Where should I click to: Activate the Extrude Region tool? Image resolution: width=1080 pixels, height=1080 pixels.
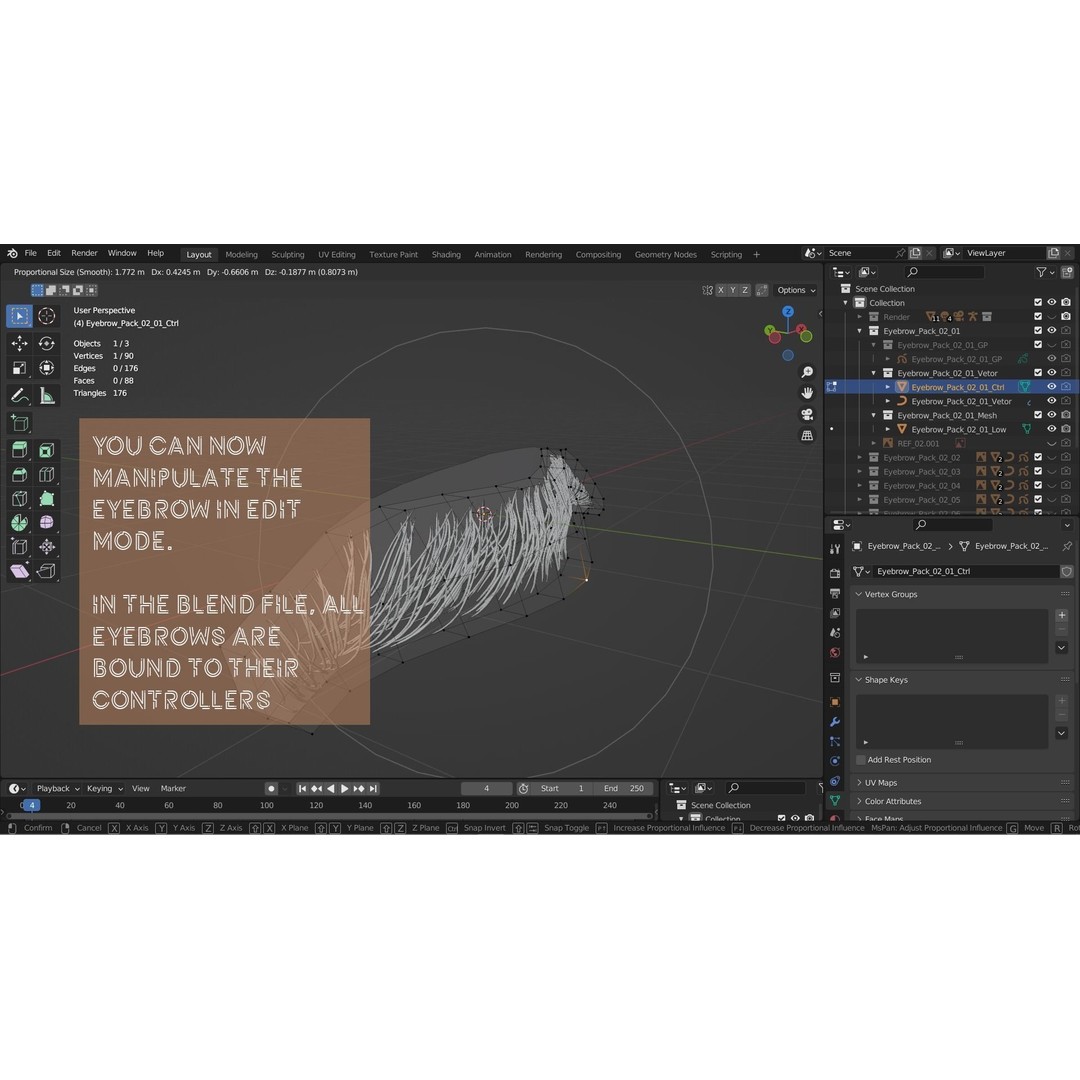19,450
